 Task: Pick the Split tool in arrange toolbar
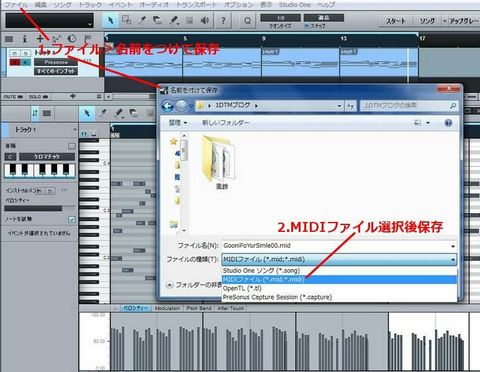pyautogui.click(x=142, y=21)
